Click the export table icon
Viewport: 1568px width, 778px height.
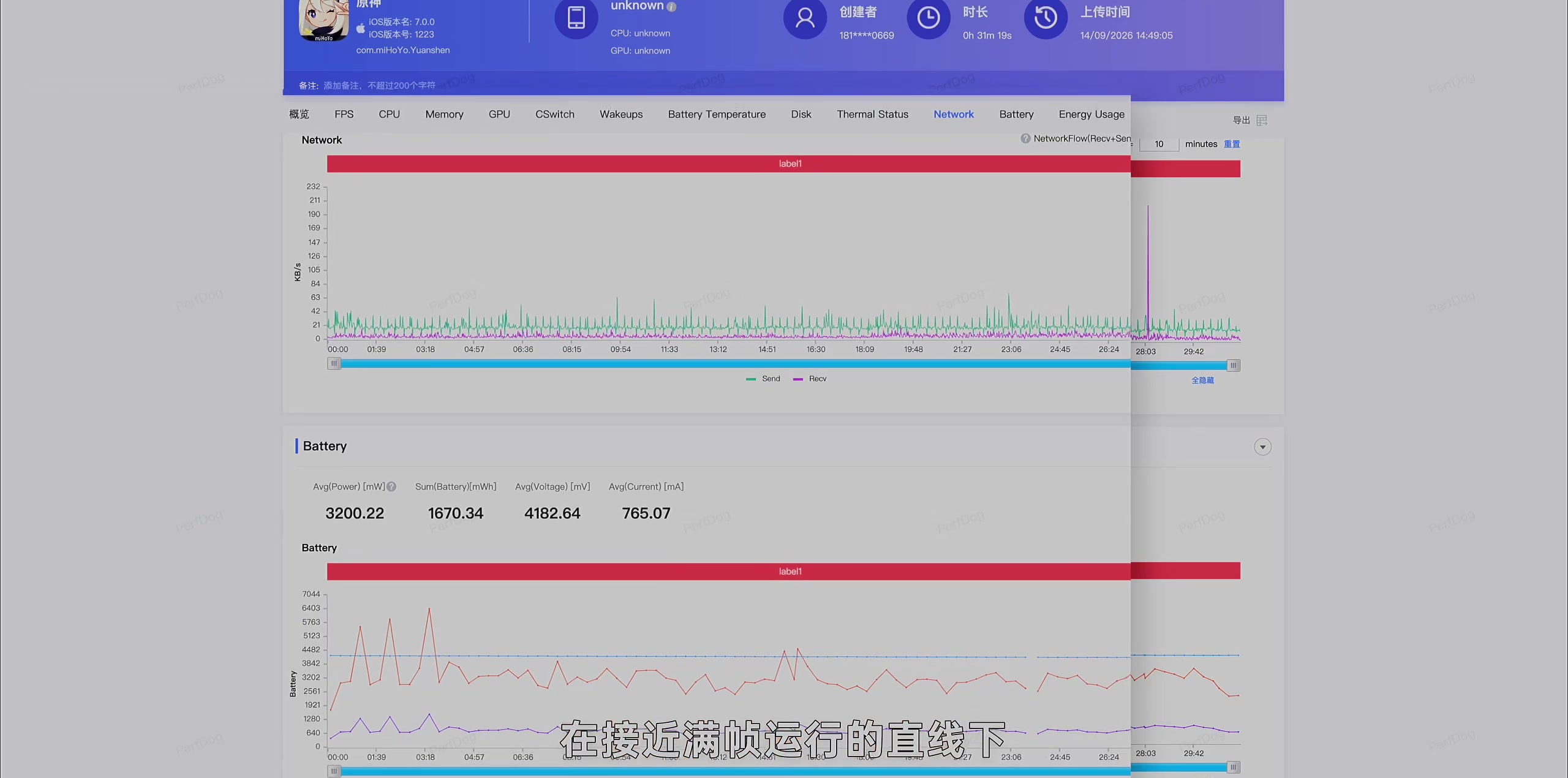pyautogui.click(x=1262, y=120)
